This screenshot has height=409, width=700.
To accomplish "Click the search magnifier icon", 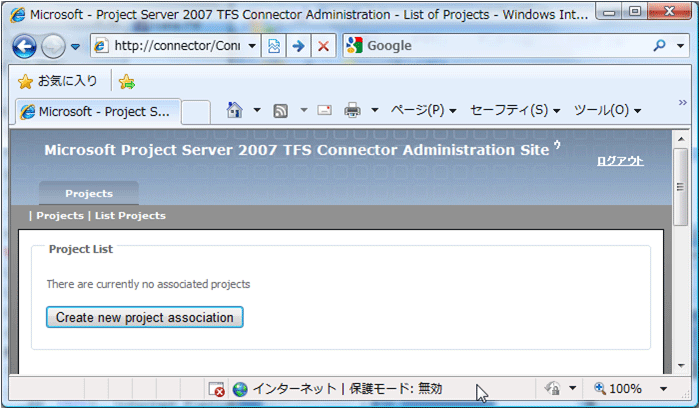I will [659, 45].
